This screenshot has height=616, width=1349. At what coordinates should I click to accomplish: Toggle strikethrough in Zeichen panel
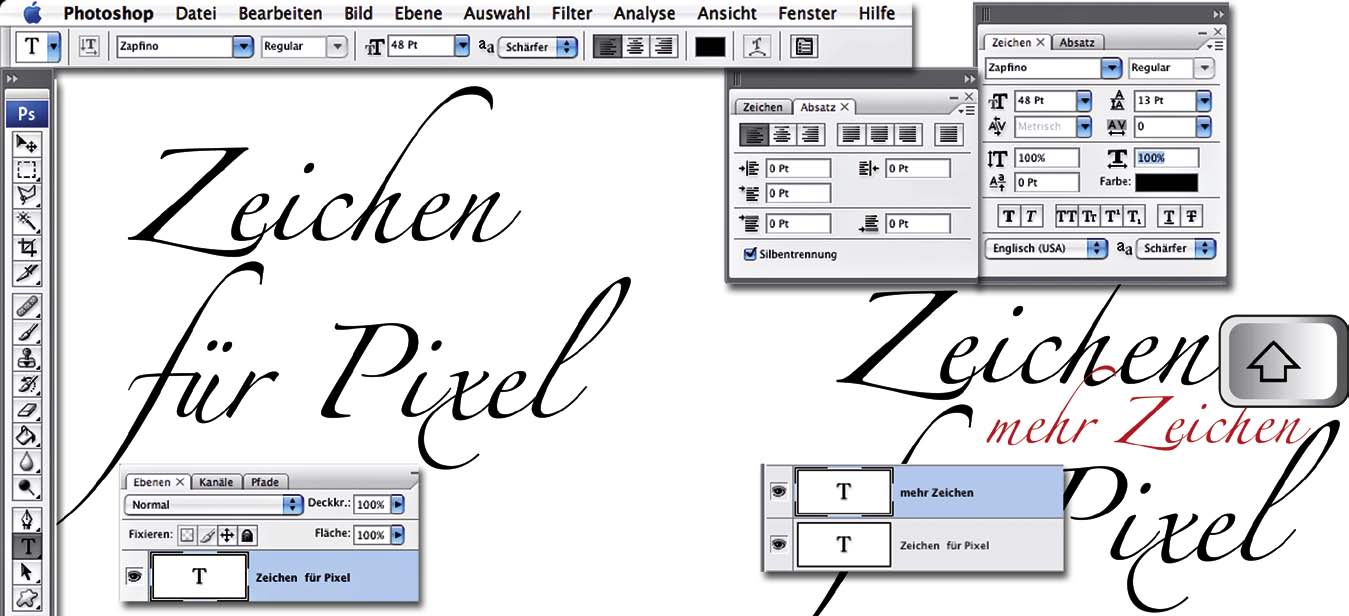pyautogui.click(x=1191, y=216)
